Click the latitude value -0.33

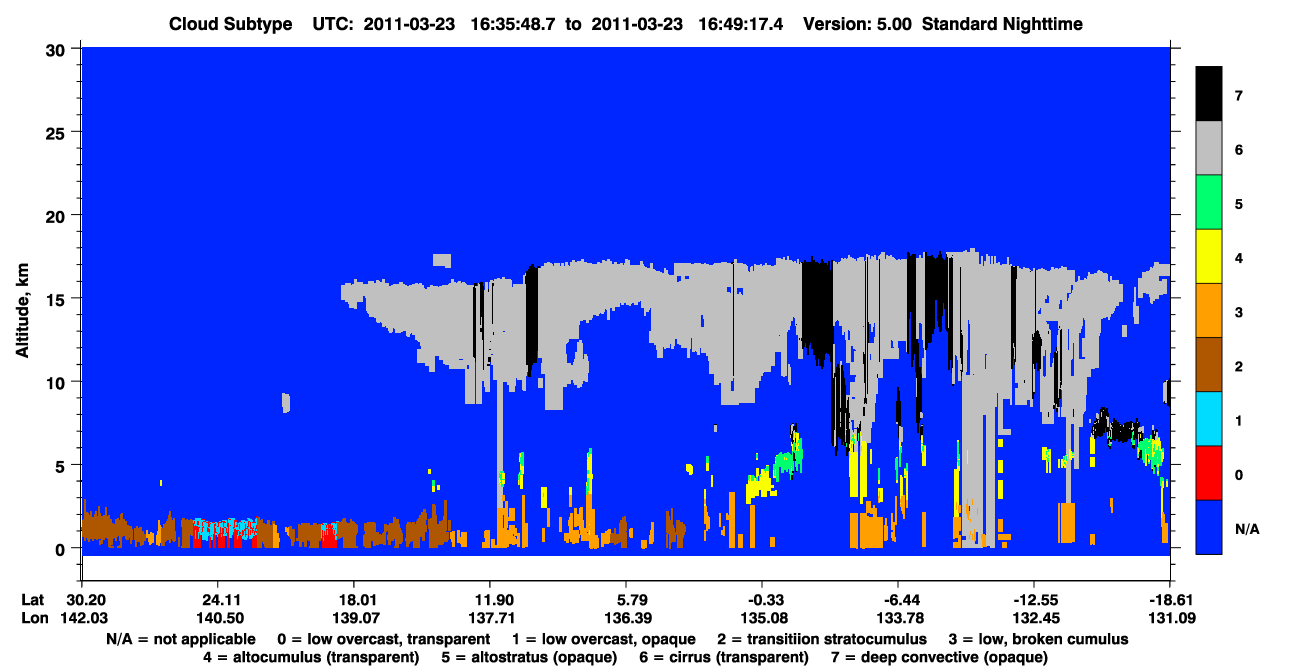[x=761, y=600]
